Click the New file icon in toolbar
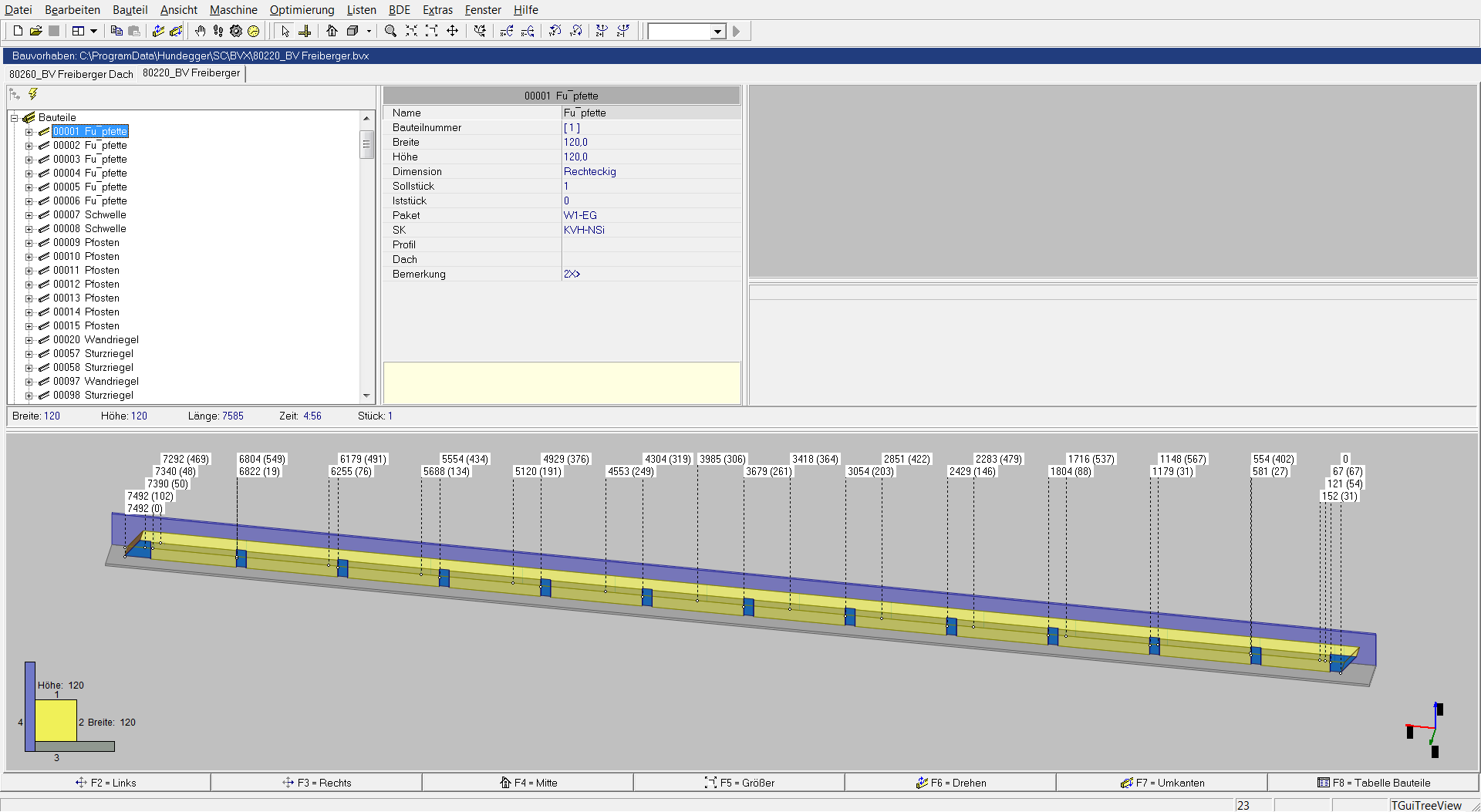Screen dimensions: 1481x812 tap(18, 31)
